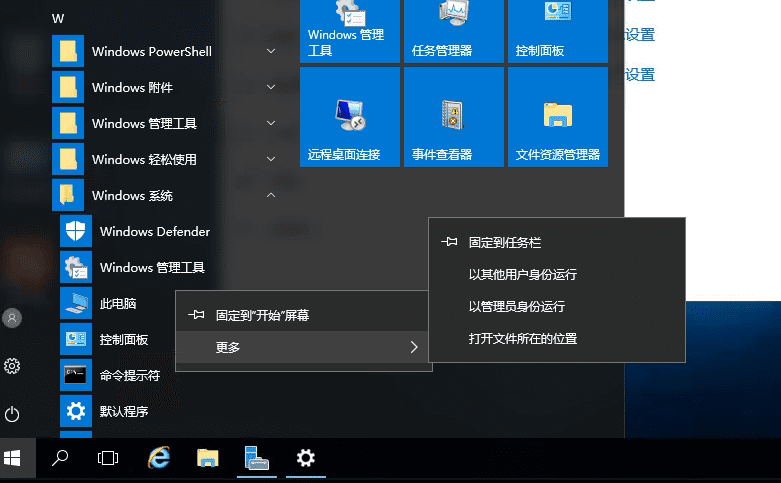The width and height of the screenshot is (781, 483).
Task: Expand the Windows 轻松使用 group chevron
Action: [271, 159]
